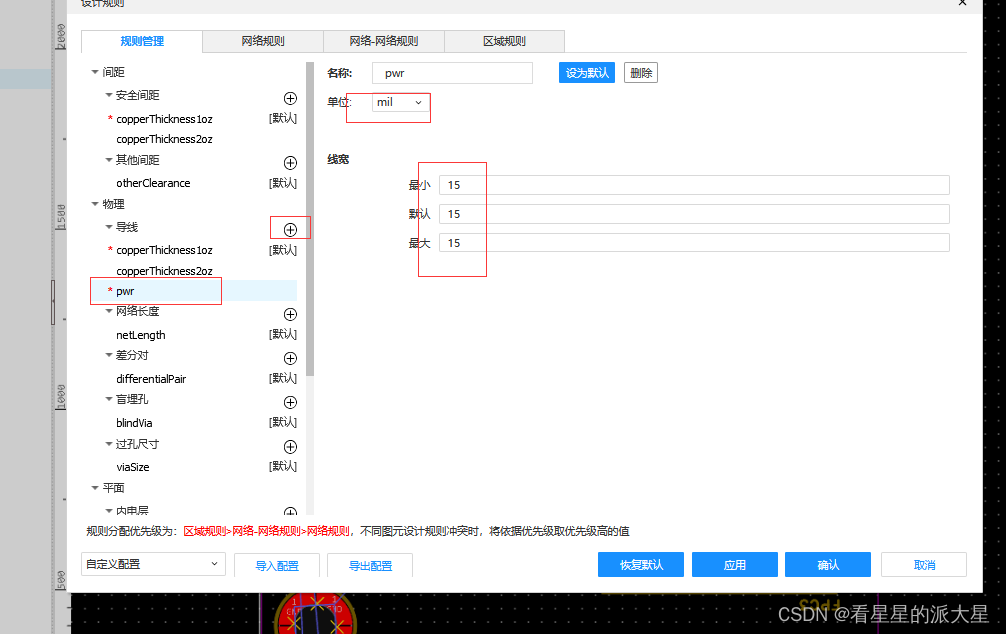
Task: Collapse the 导线 group
Action: (x=108, y=227)
